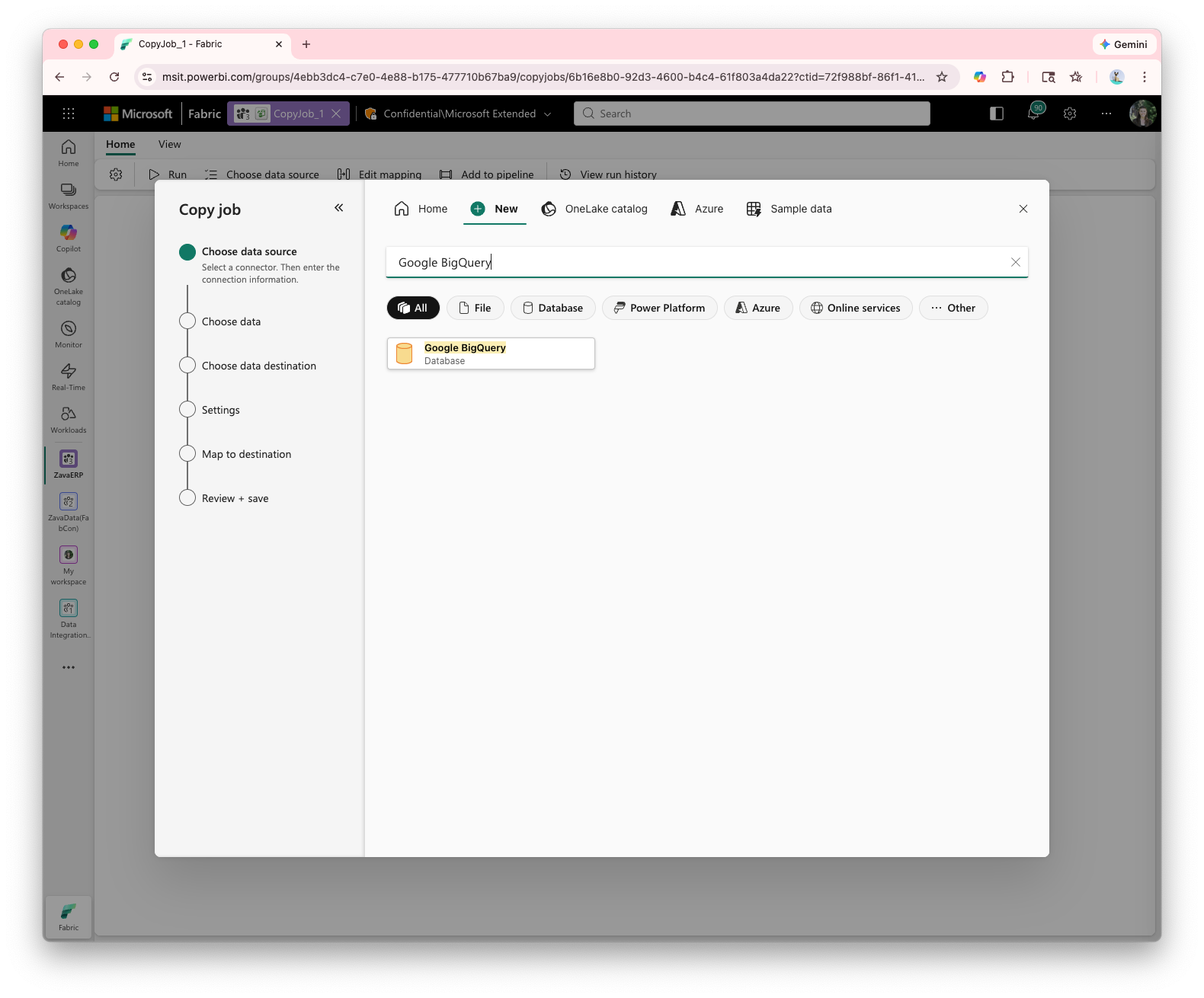
Task: Click the Choose data destination step circle
Action: (187, 366)
